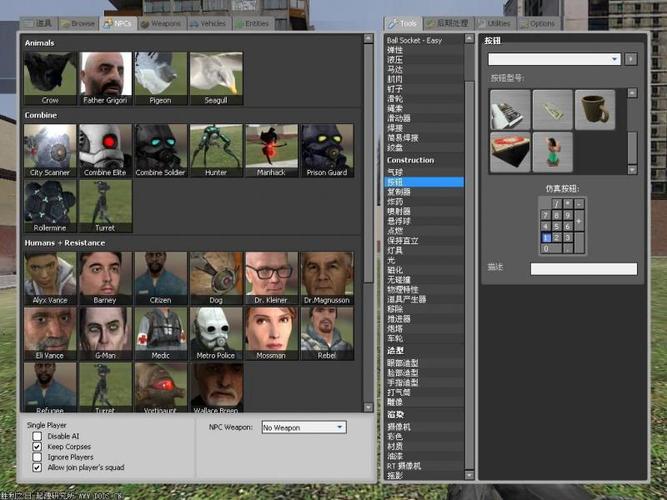Choose the 道具产生器 tool
The height and width of the screenshot is (500, 667).
[x=424, y=299]
